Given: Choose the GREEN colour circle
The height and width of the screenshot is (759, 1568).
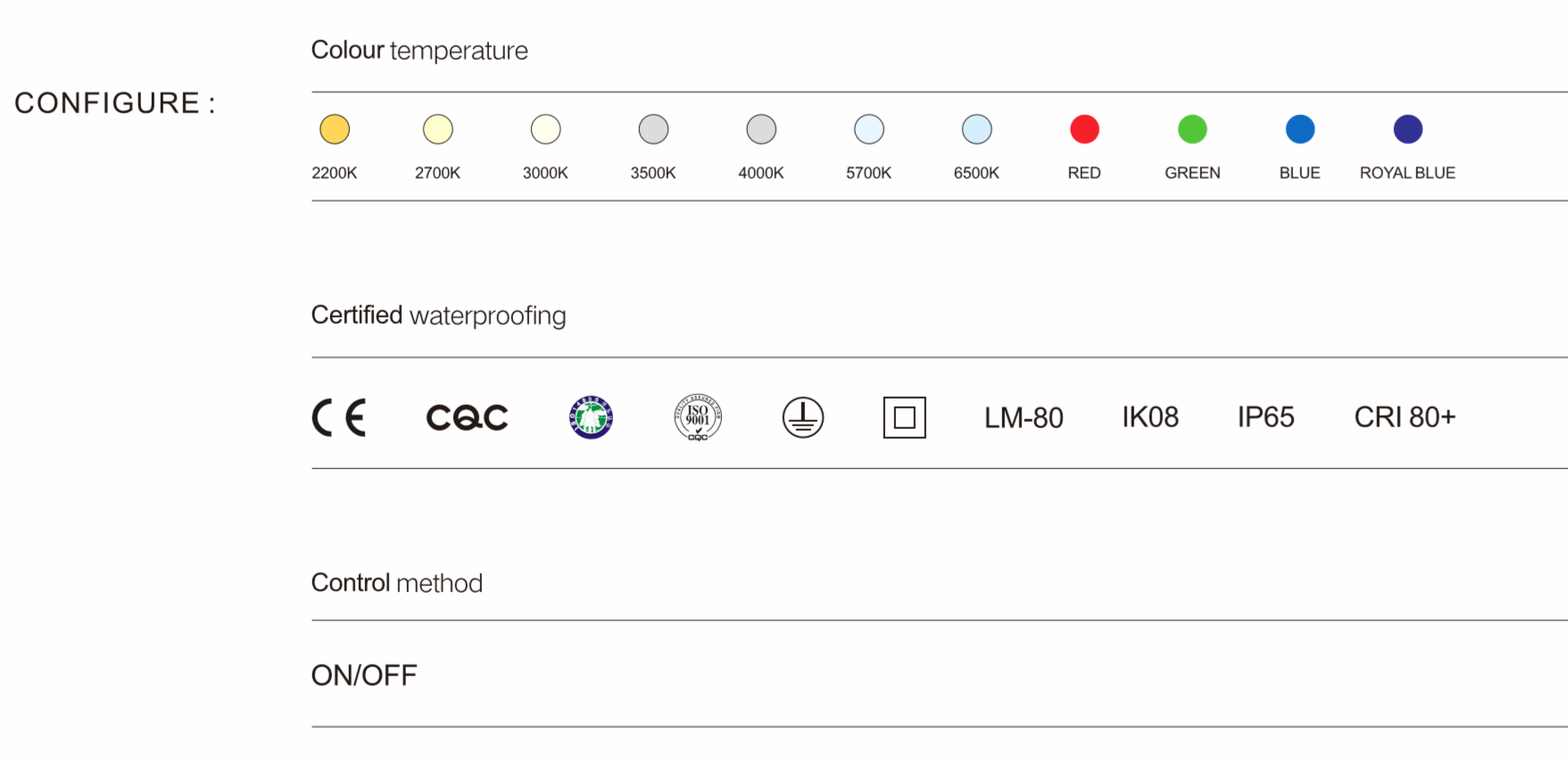Looking at the screenshot, I should [1192, 129].
